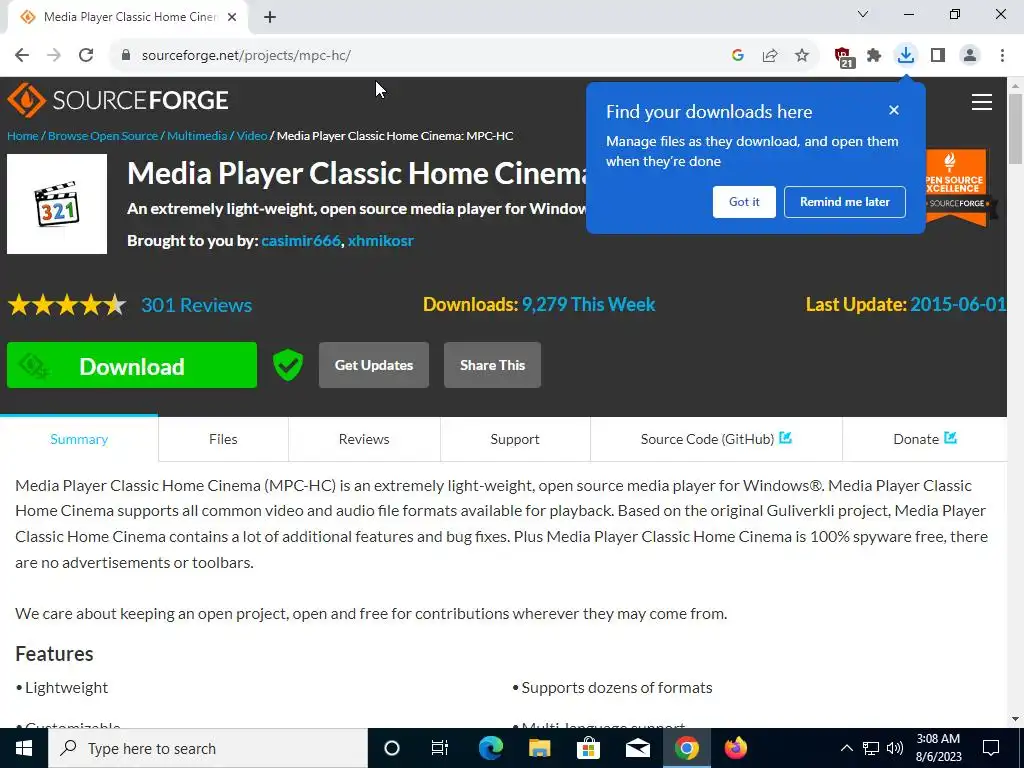
Task: Open network status tray icon
Action: (871, 748)
